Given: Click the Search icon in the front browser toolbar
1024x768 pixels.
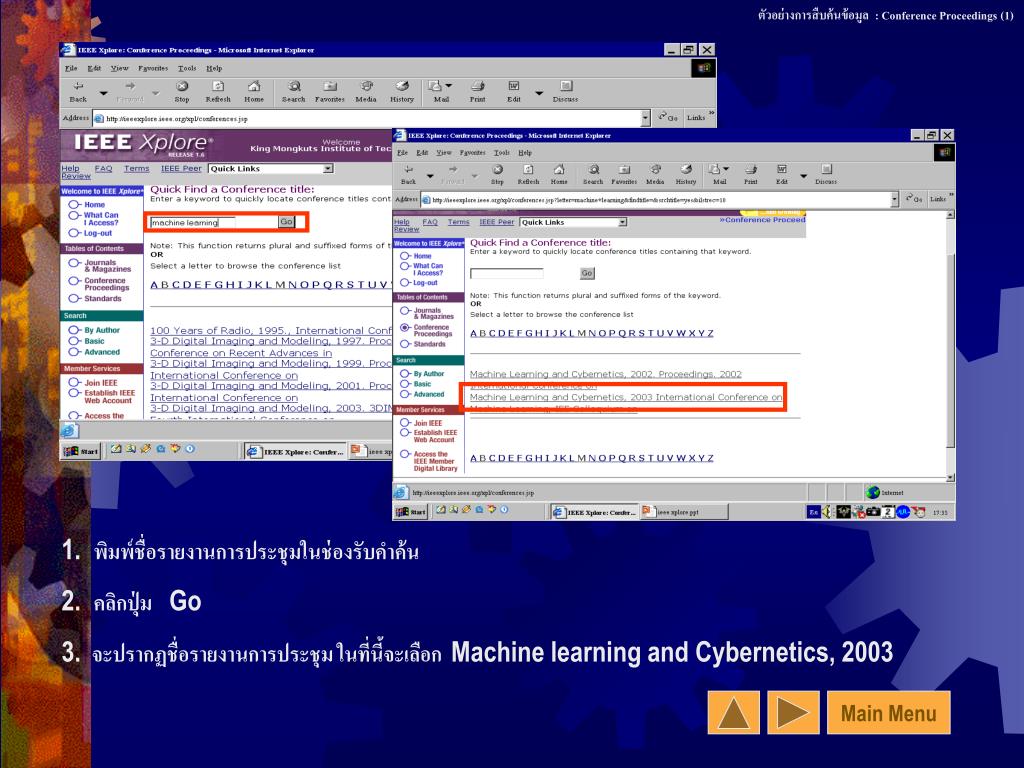Looking at the screenshot, I should (593, 170).
